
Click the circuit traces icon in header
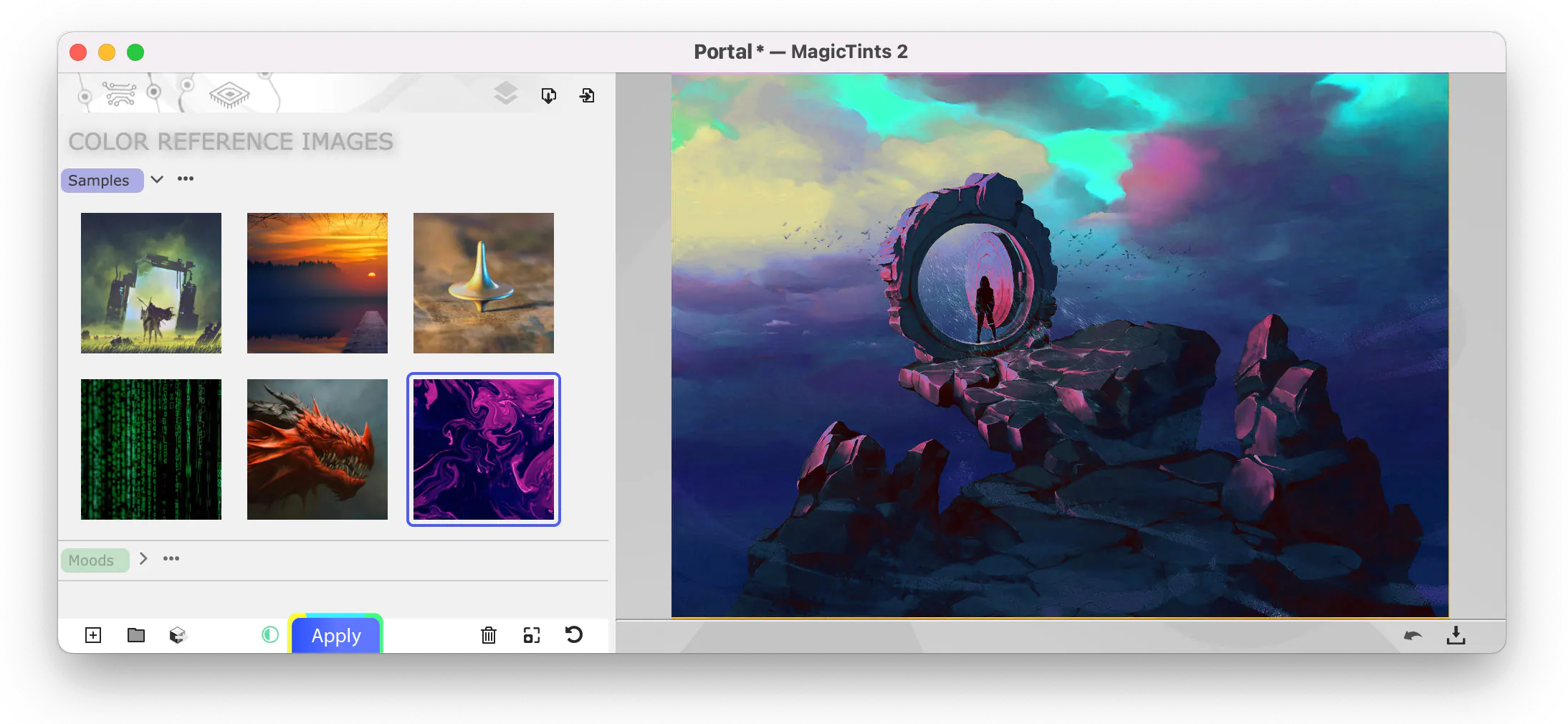(119, 94)
